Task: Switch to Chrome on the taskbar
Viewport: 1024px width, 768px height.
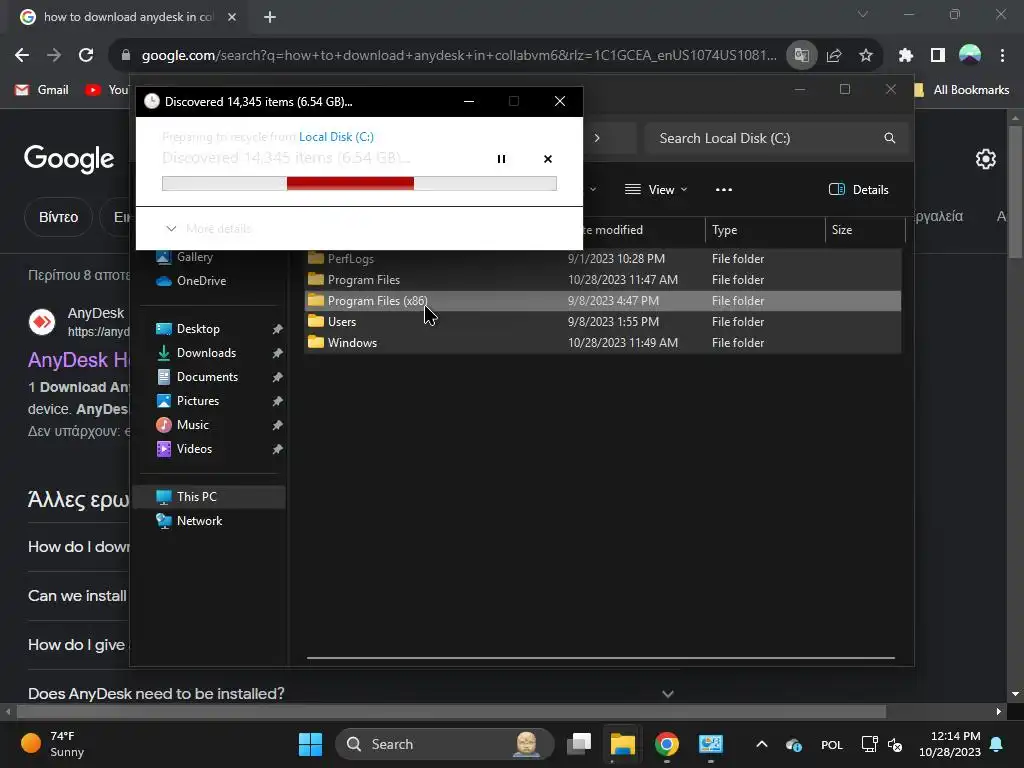Action: (x=666, y=744)
